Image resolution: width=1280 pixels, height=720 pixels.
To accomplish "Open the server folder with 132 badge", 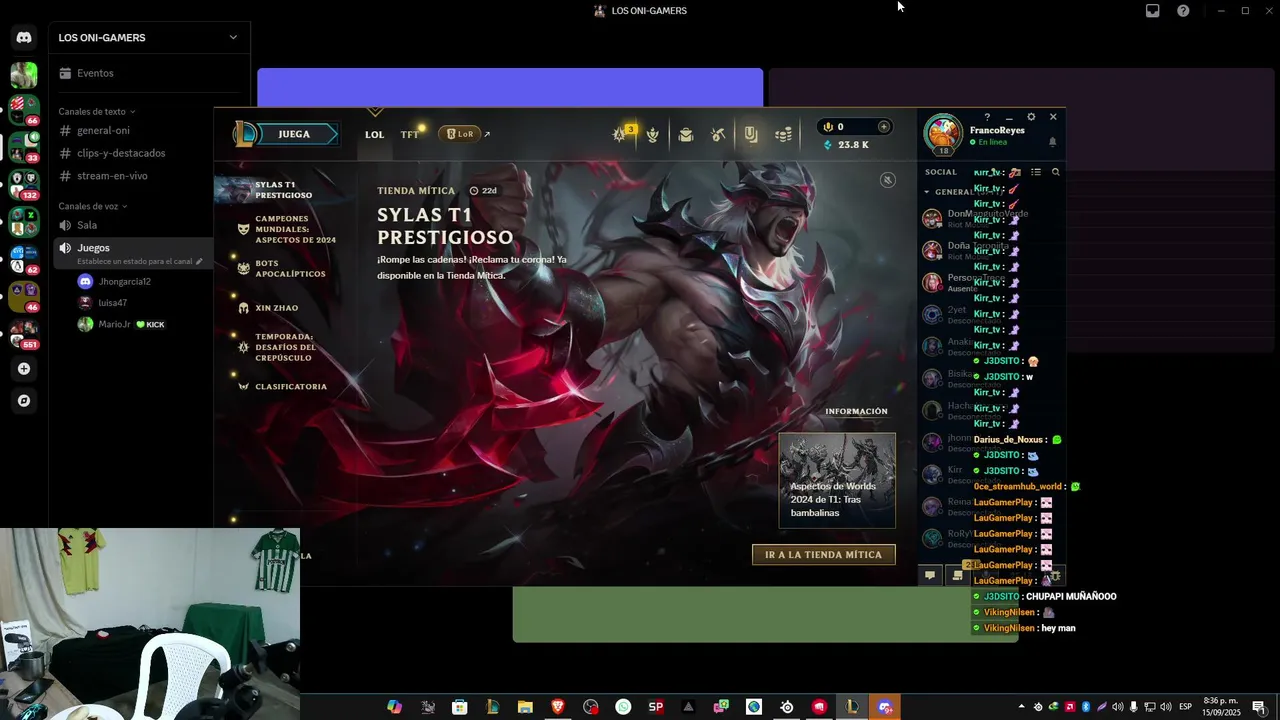I will (24, 184).
